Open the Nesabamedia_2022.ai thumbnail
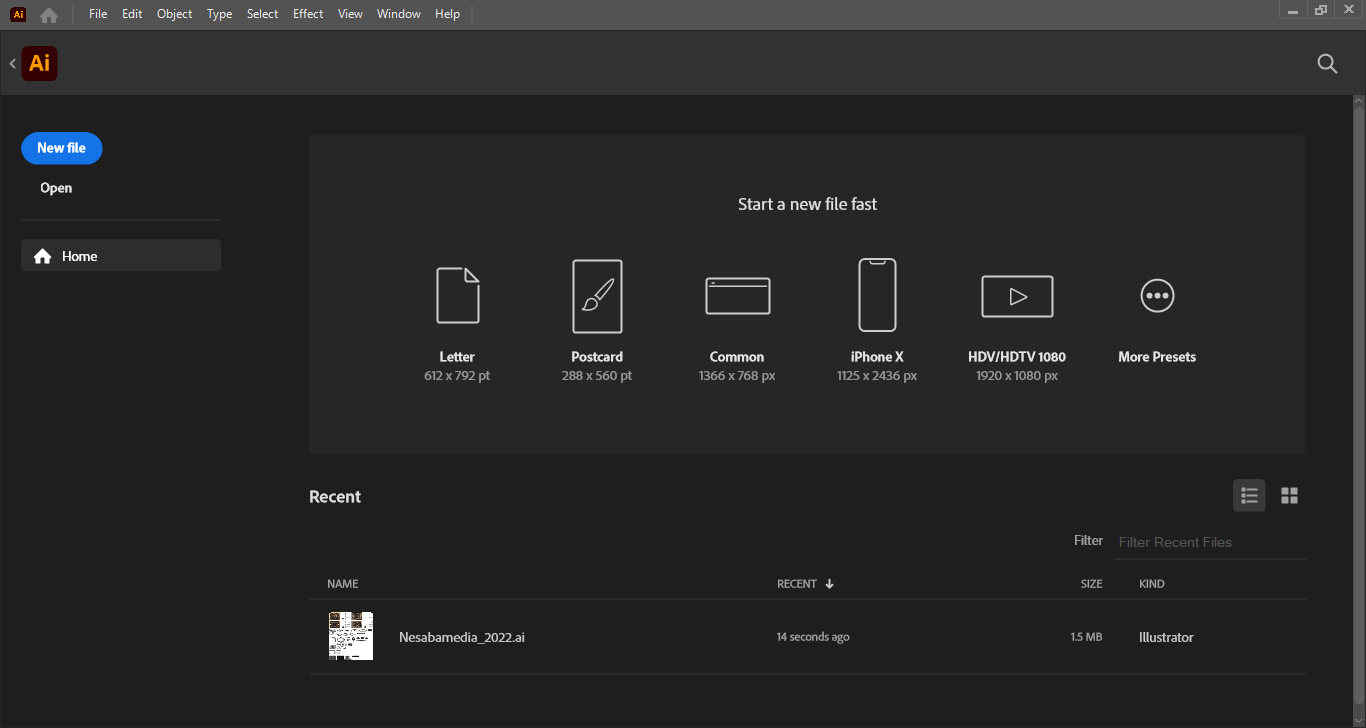The width and height of the screenshot is (1366, 728). coord(351,636)
